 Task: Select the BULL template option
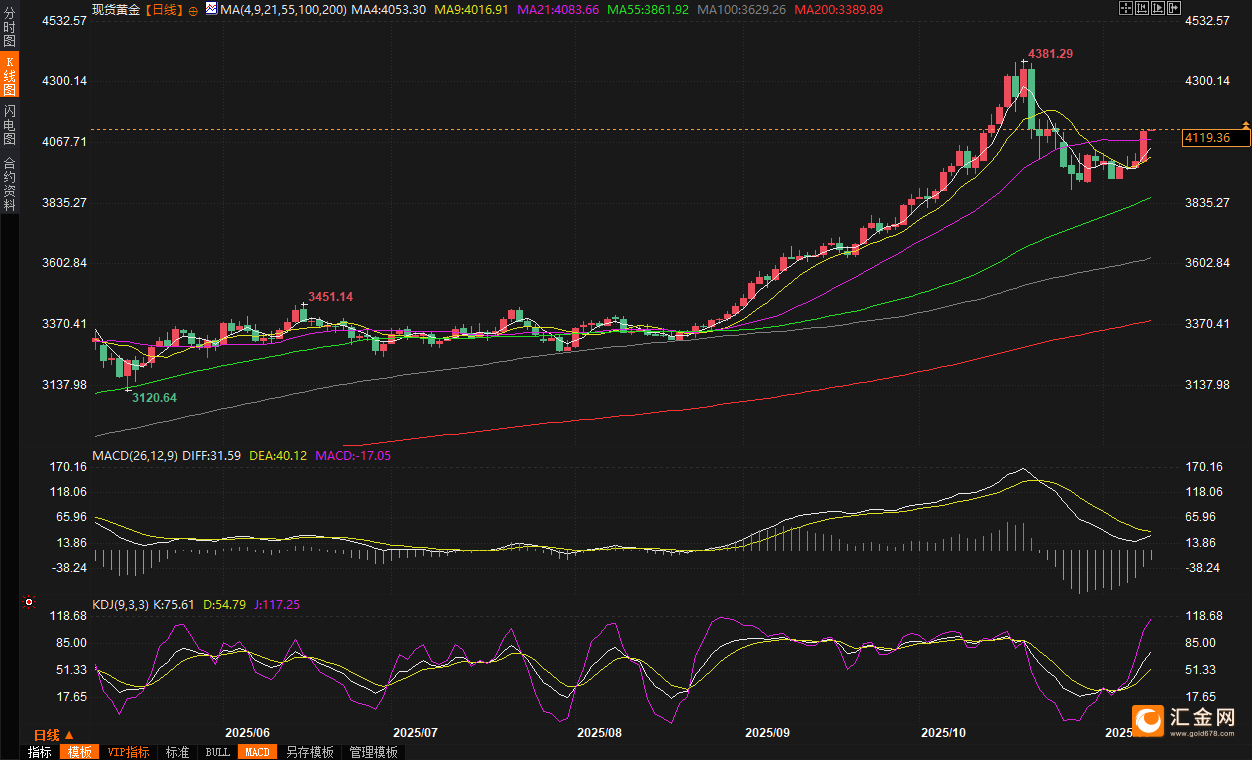tap(217, 752)
